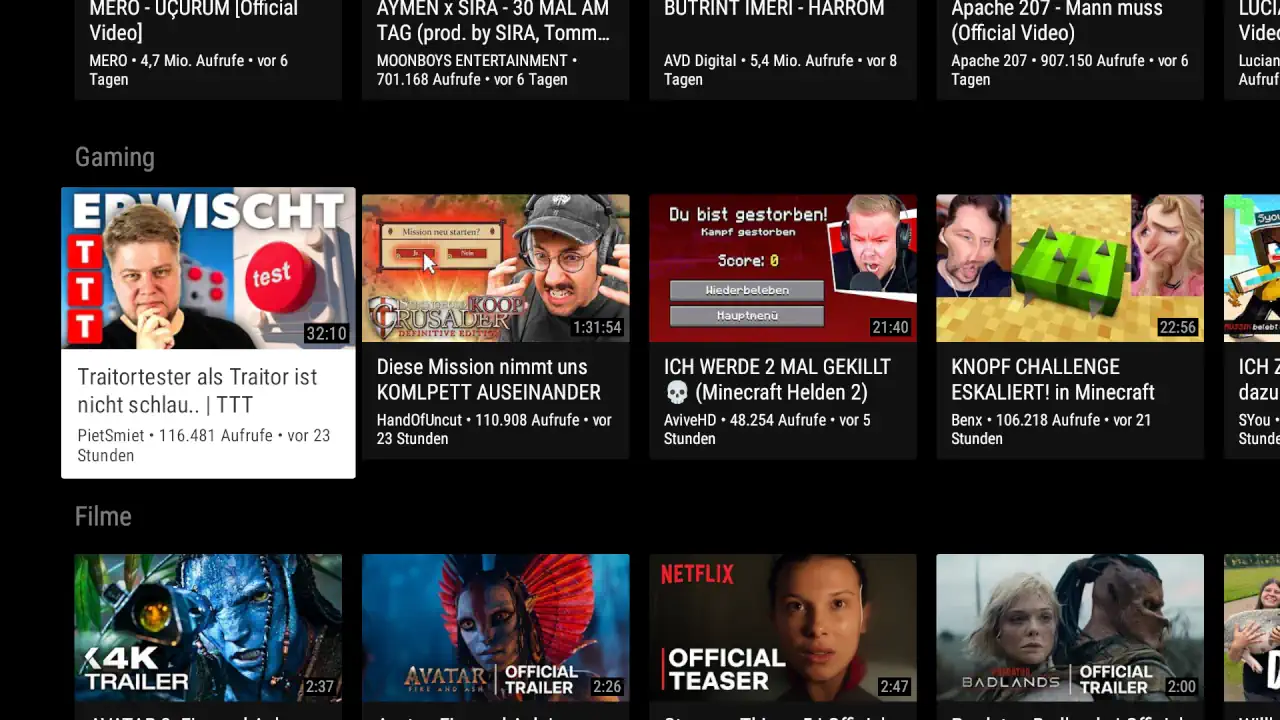Viewport: 1280px width, 720px height.
Task: Select title 'KNOPF CHALLENGE ESKALIERT! in Minecraft'
Action: (x=1053, y=380)
